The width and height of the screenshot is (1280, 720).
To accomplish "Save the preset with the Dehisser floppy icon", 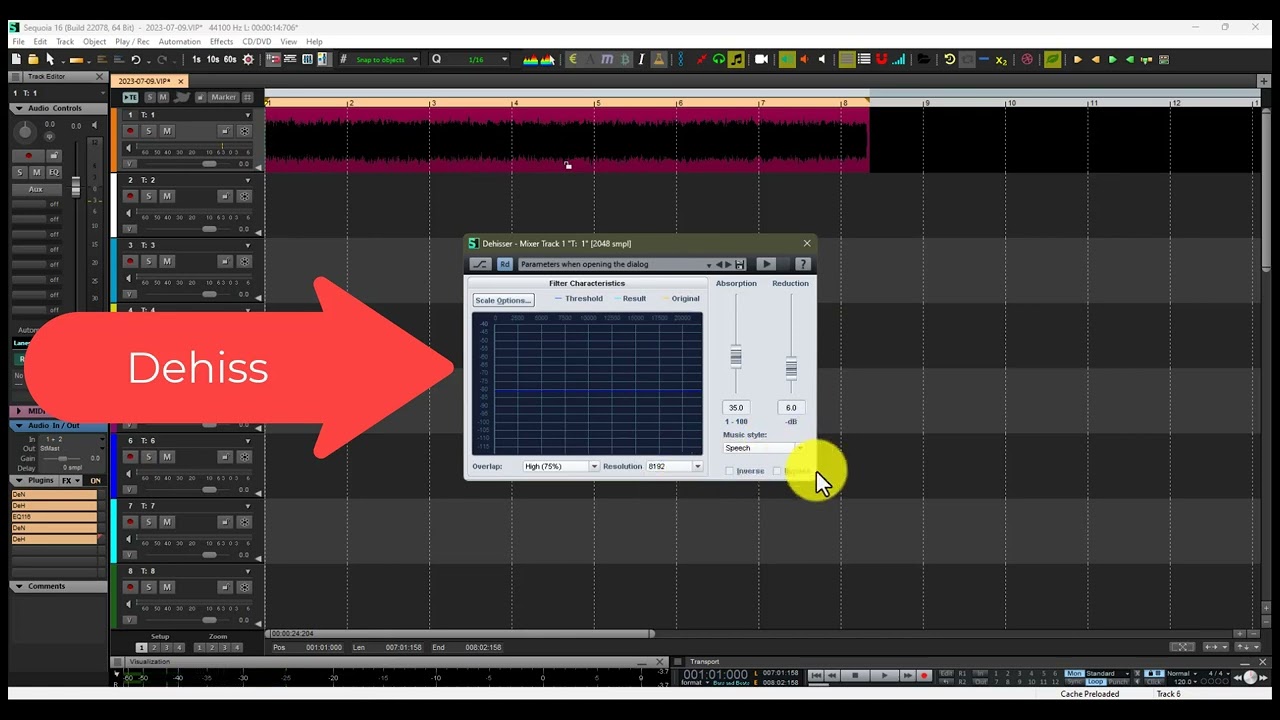I will click(x=740, y=264).
